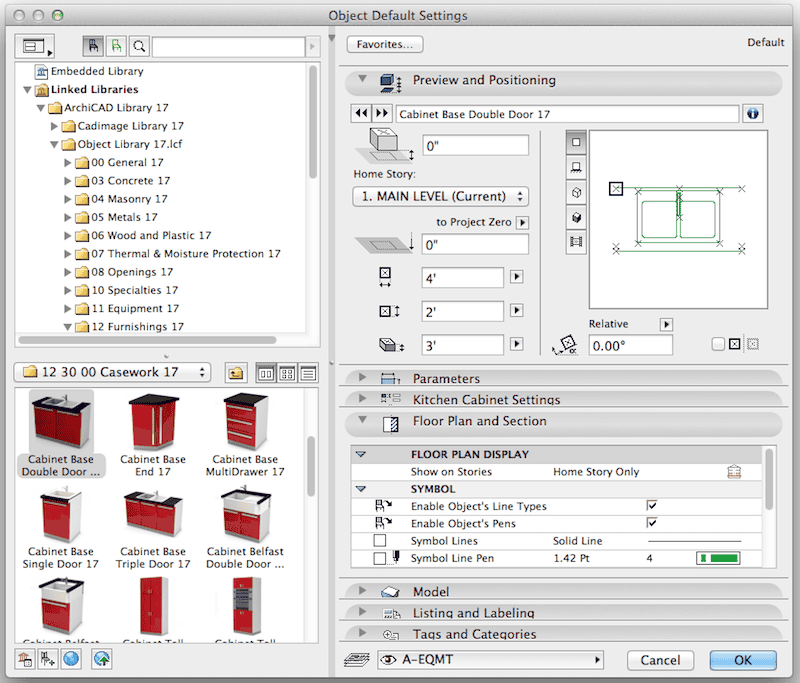Select Embedded Library in the tree

coord(97,71)
